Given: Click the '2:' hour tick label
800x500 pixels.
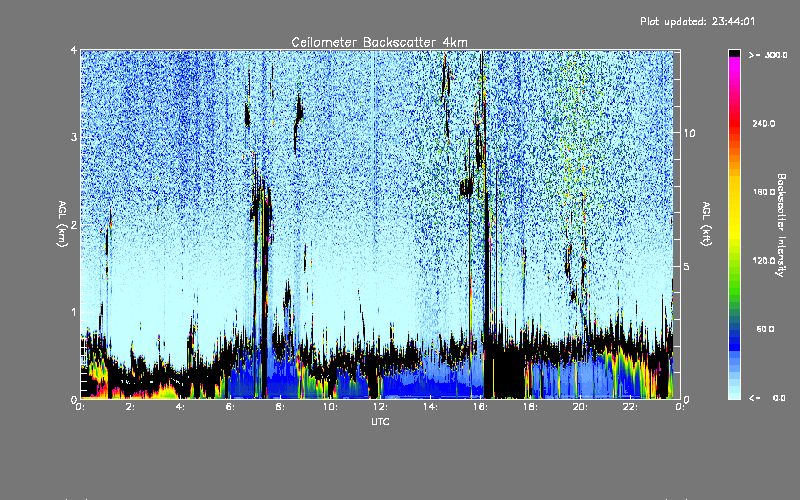Looking at the screenshot, I should (130, 407).
